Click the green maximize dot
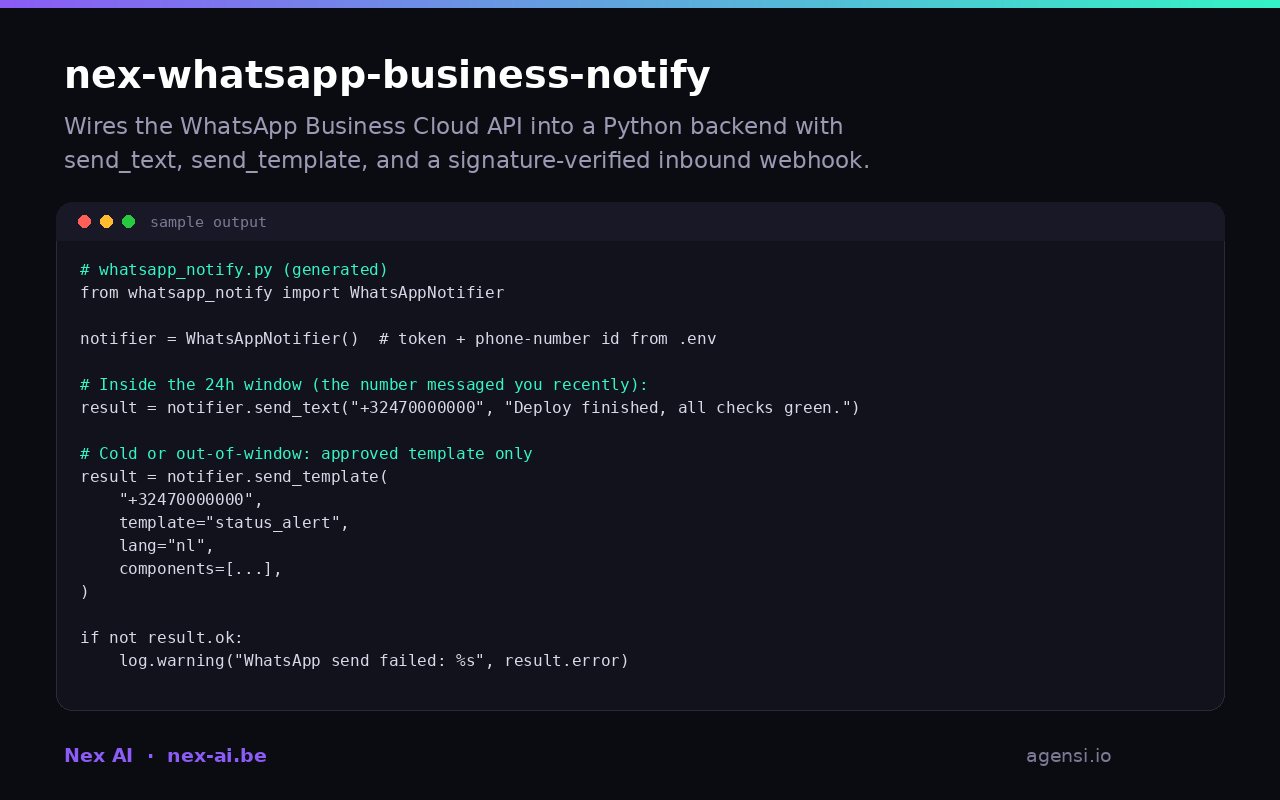The height and width of the screenshot is (800, 1280). (x=128, y=222)
